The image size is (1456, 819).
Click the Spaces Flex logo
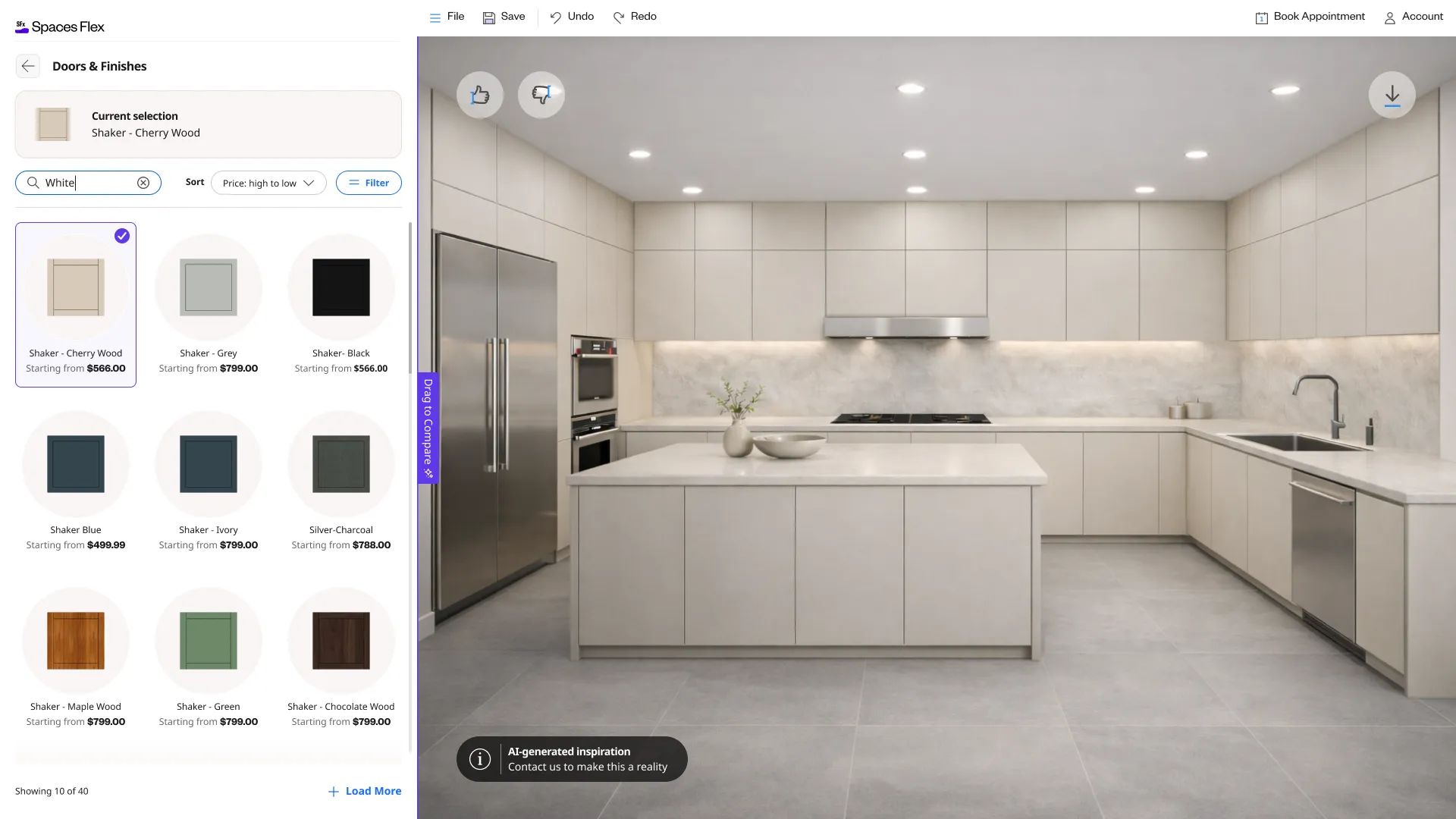click(x=60, y=27)
